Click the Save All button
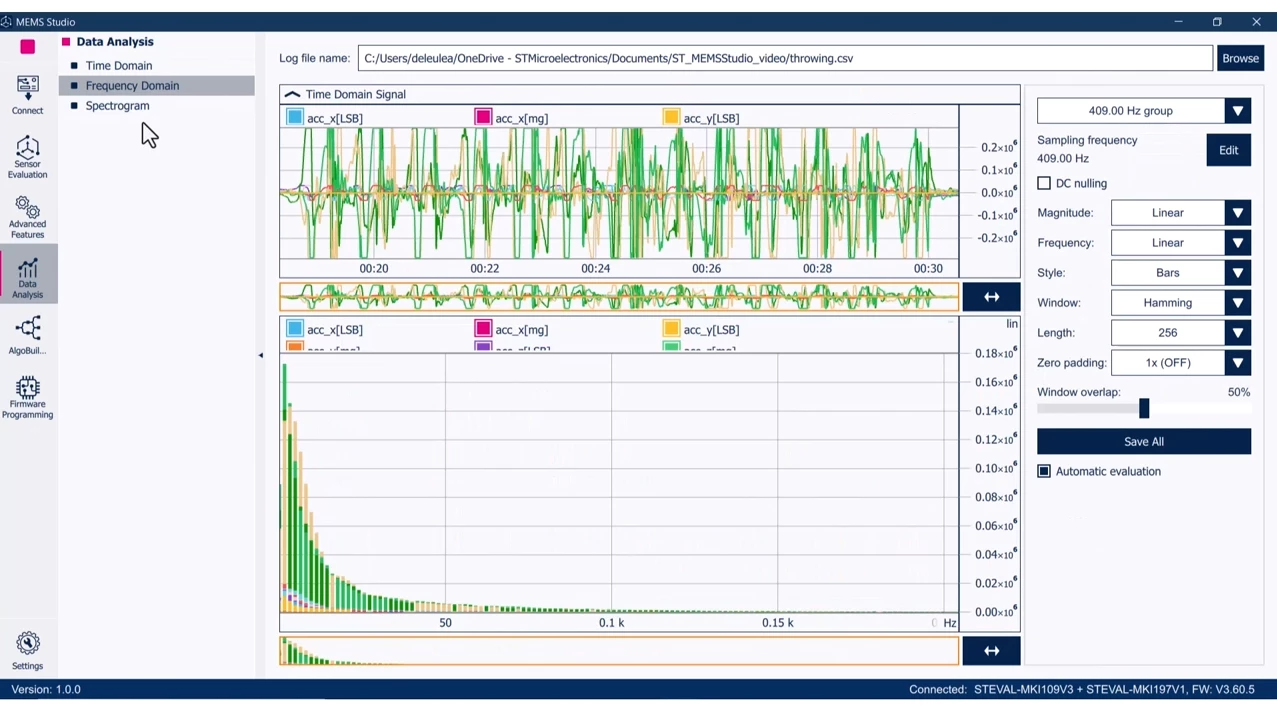Viewport: 1277px width, 714px height. pyautogui.click(x=1144, y=441)
